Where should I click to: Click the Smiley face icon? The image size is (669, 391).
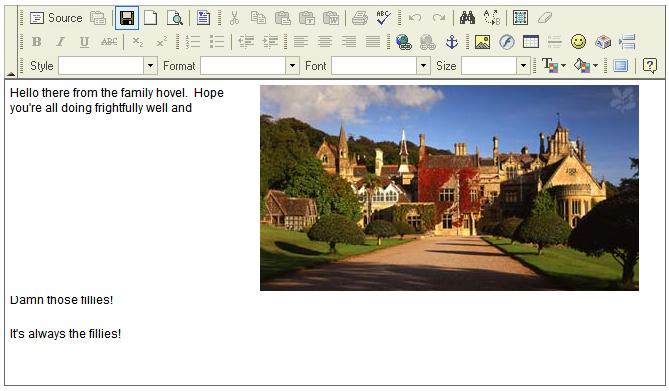[578, 42]
